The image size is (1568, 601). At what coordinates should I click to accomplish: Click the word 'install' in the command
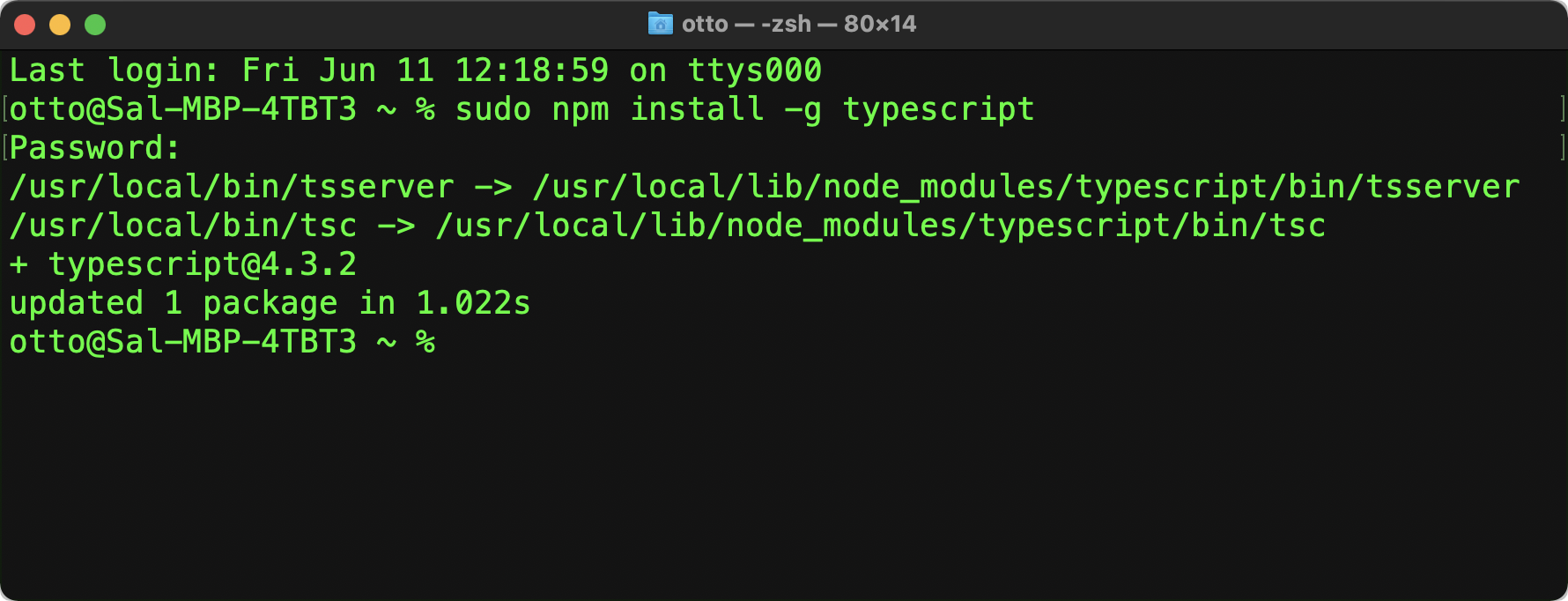(697, 109)
